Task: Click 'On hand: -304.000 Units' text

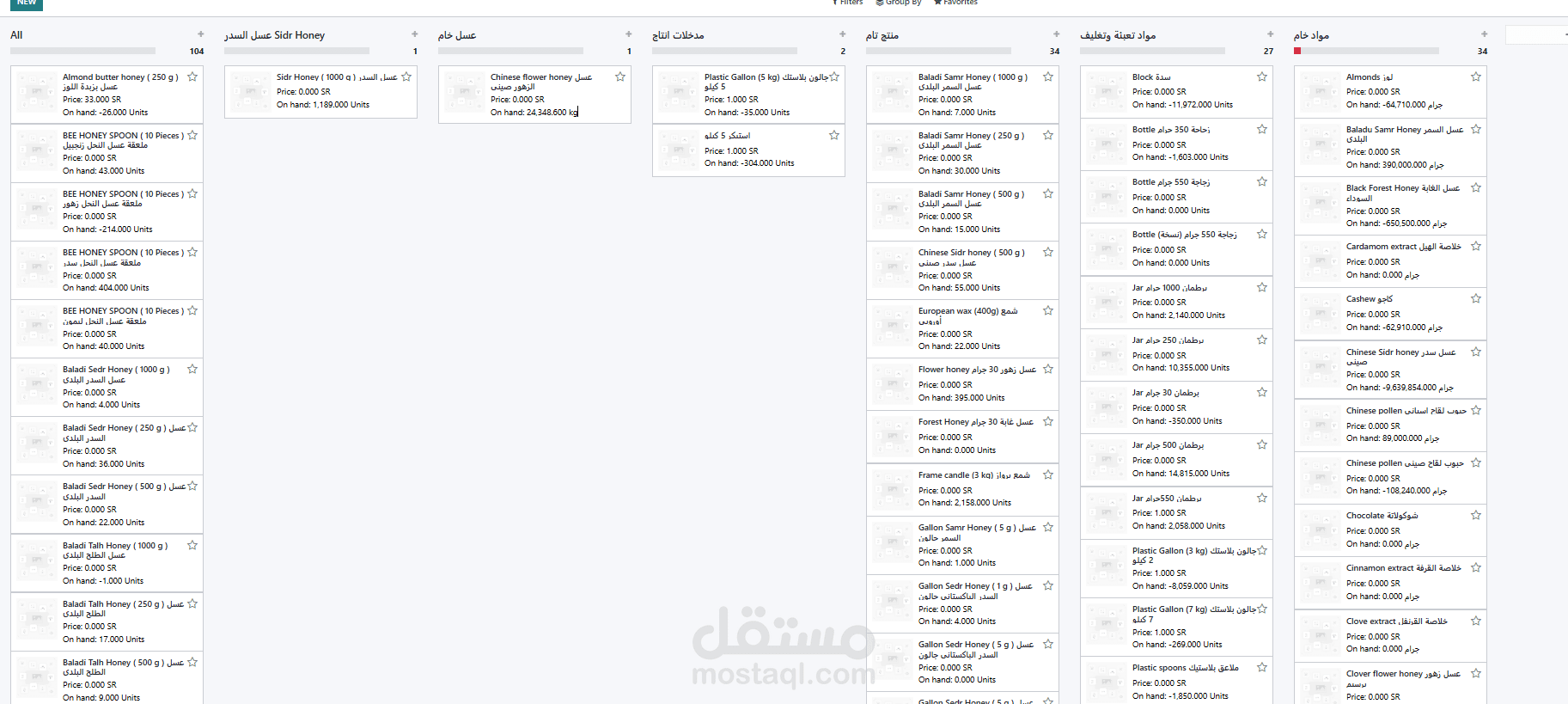Action: point(749,163)
